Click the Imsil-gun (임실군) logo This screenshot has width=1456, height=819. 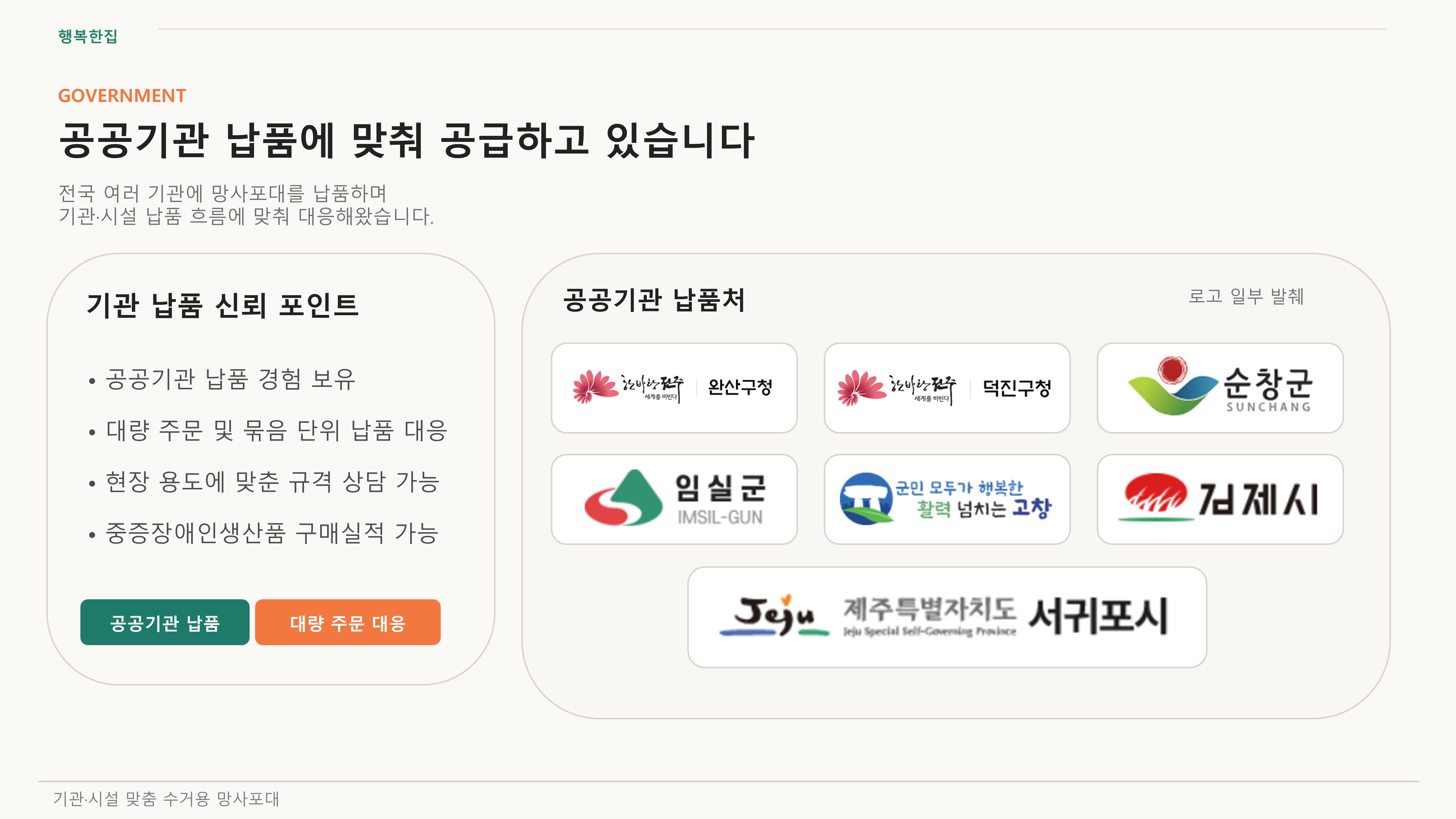coord(674,499)
